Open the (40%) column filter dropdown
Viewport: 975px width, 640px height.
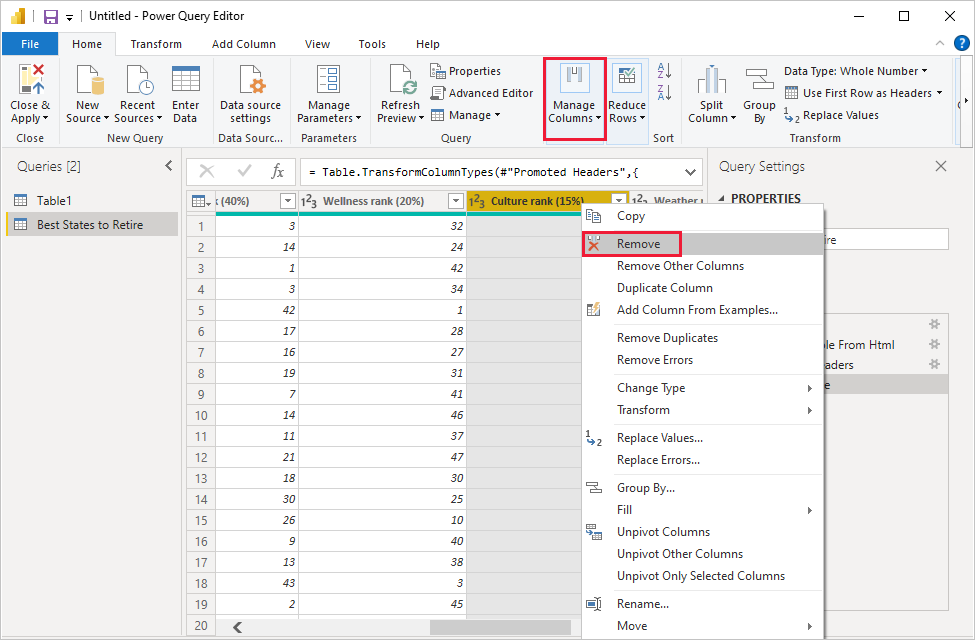287,201
